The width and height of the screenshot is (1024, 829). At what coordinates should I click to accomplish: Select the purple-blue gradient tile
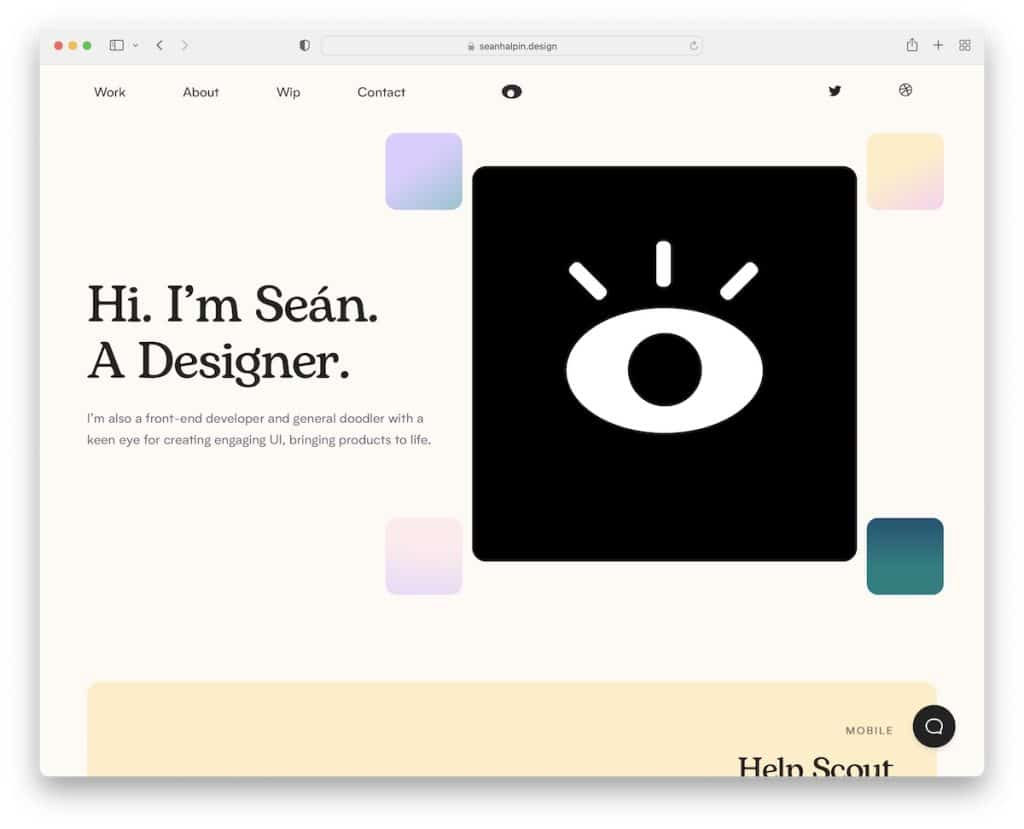click(424, 171)
